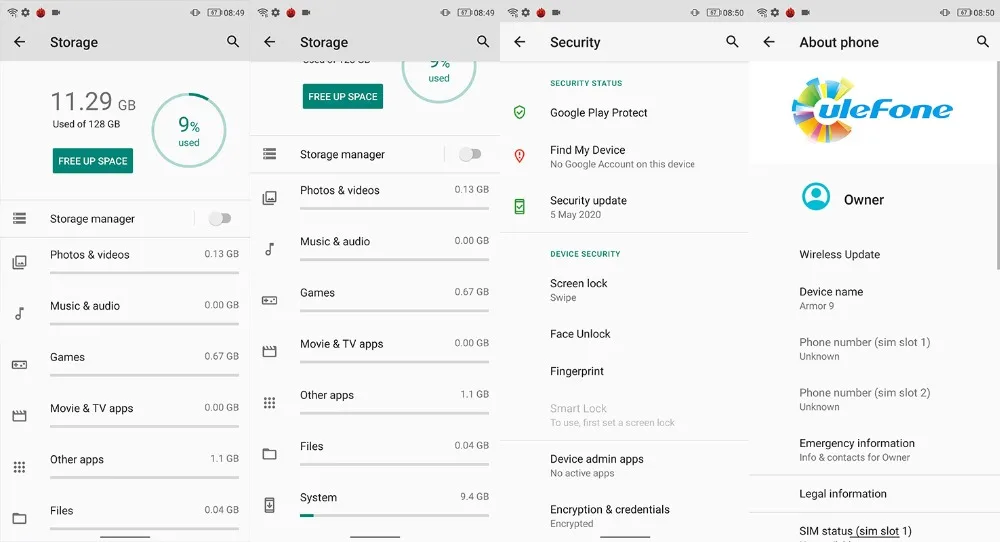
Task: Open Device name Armor 9
Action: [874, 298]
